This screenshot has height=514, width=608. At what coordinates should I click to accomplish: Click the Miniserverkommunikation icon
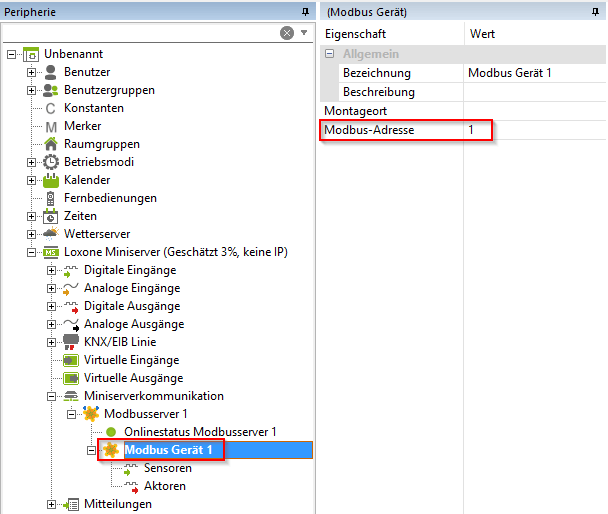pos(71,396)
